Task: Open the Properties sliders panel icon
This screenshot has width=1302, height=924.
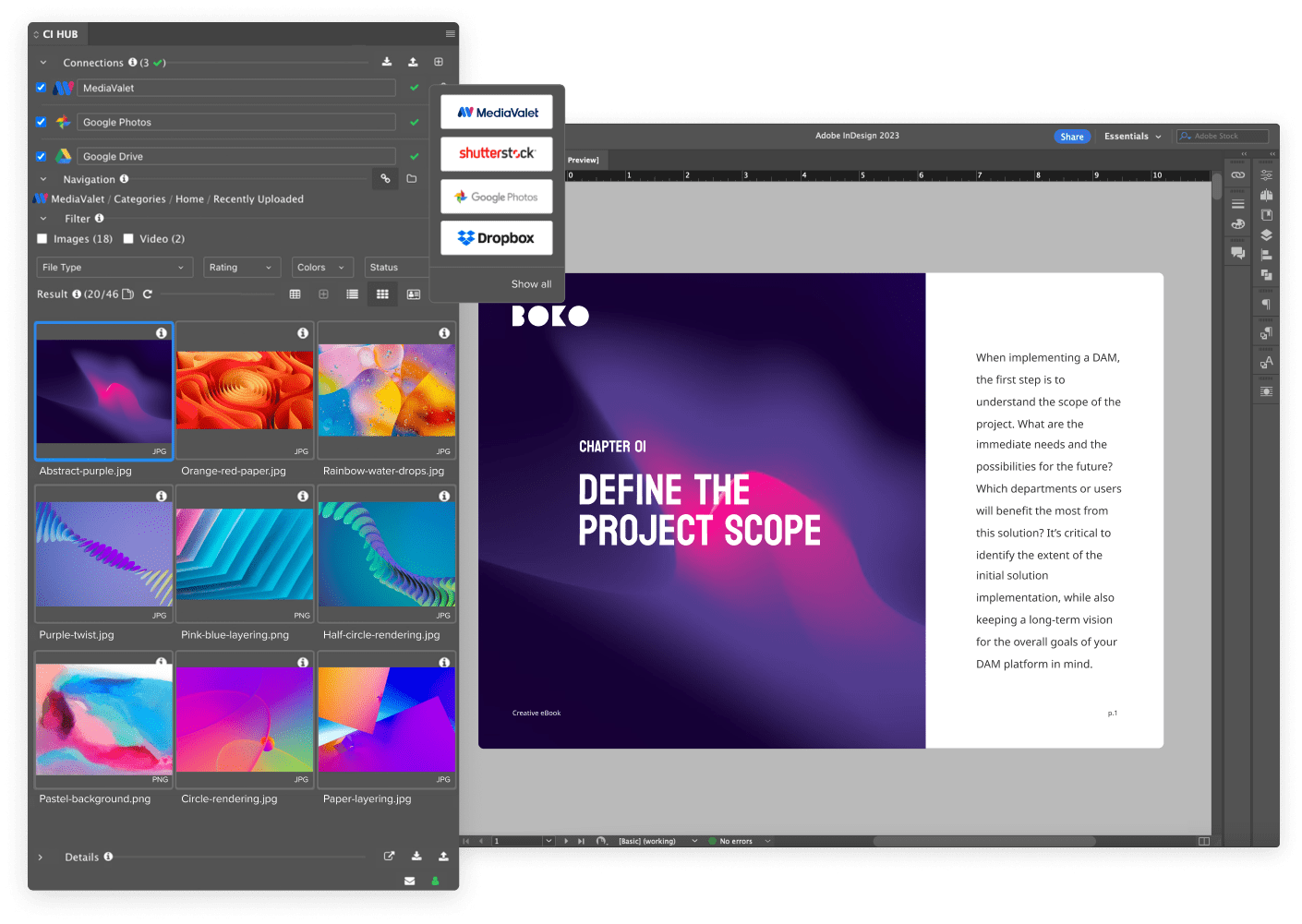Action: (1266, 174)
